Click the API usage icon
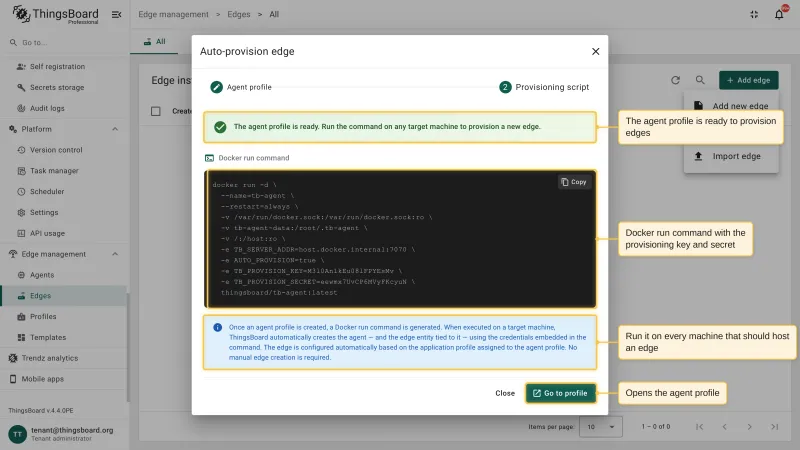800x450 pixels. [x=21, y=233]
